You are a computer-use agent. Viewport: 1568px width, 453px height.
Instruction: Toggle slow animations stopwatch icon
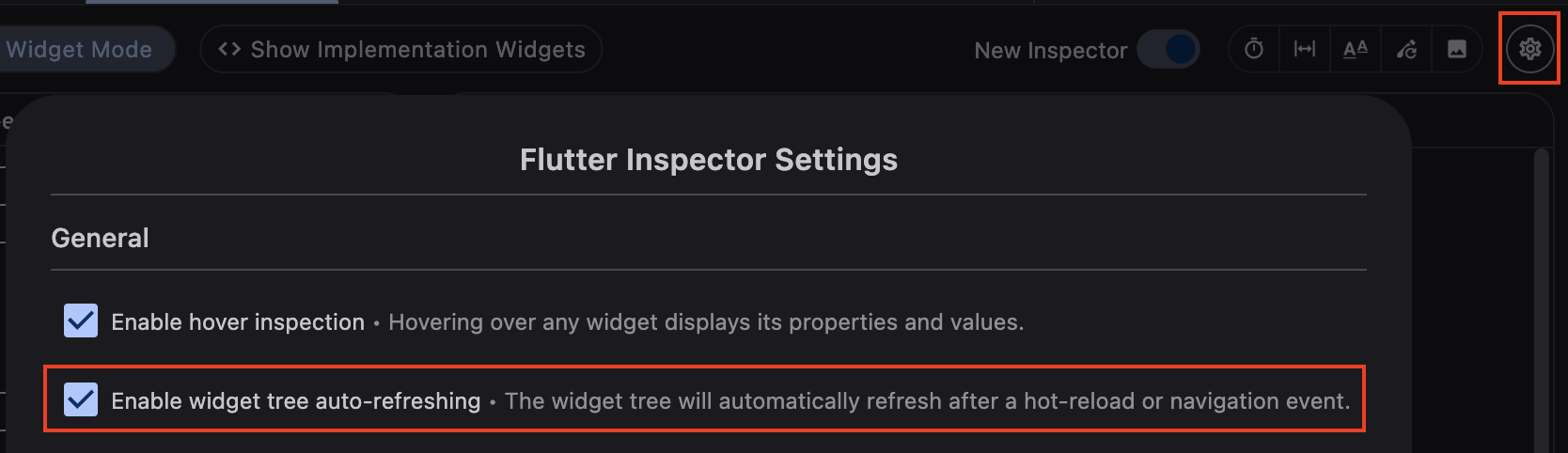tap(1254, 49)
